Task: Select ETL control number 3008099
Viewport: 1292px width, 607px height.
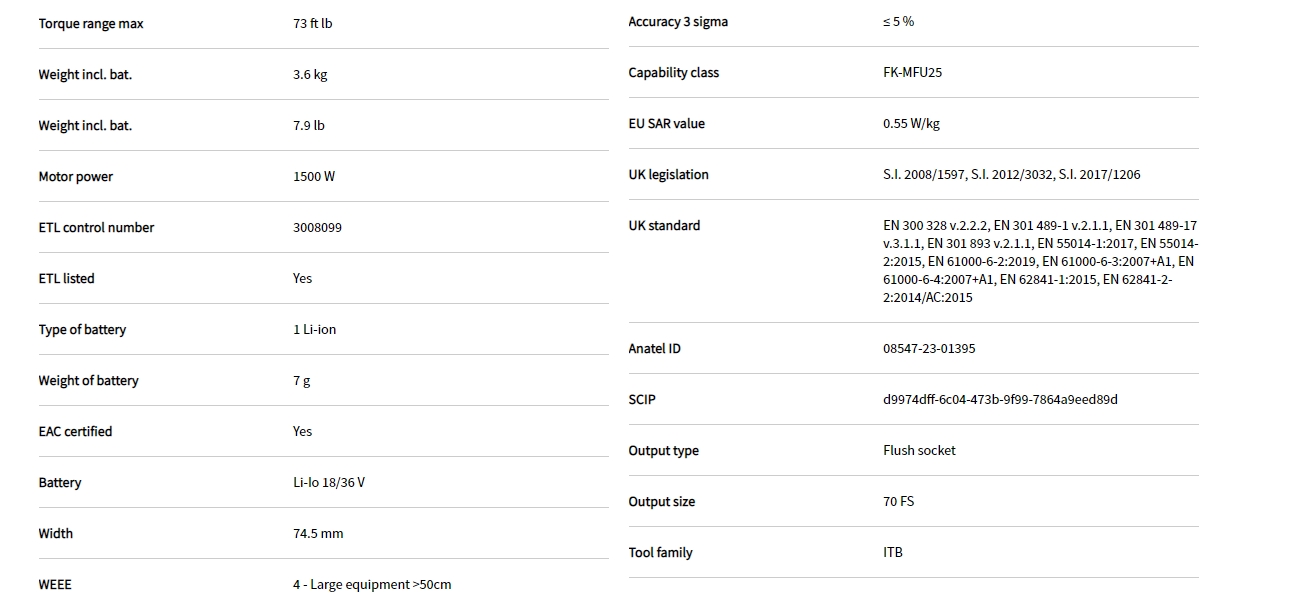Action: pos(317,228)
